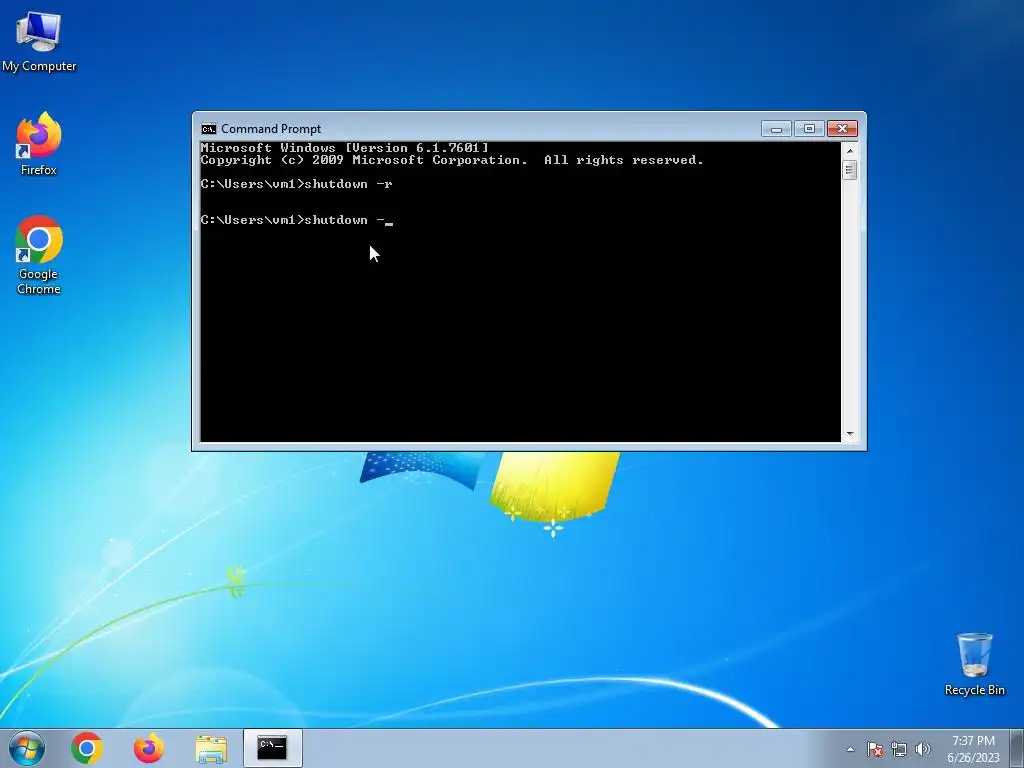
Task: Close the Command Prompt window
Action: click(x=842, y=129)
